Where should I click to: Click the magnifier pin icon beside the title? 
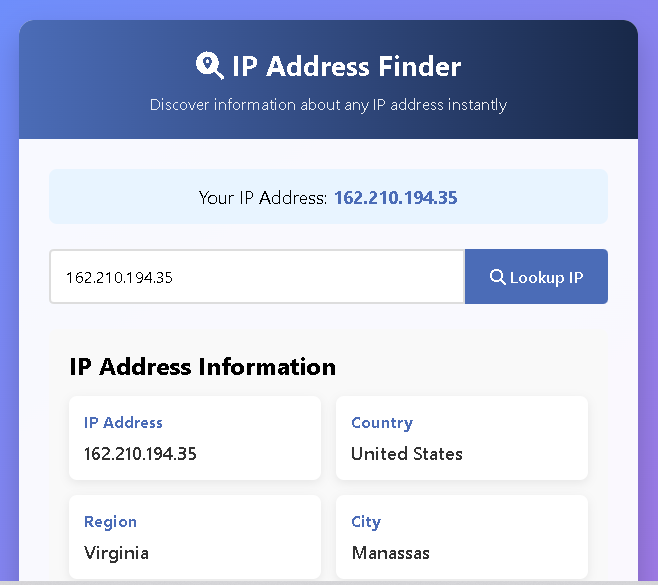tap(209, 66)
